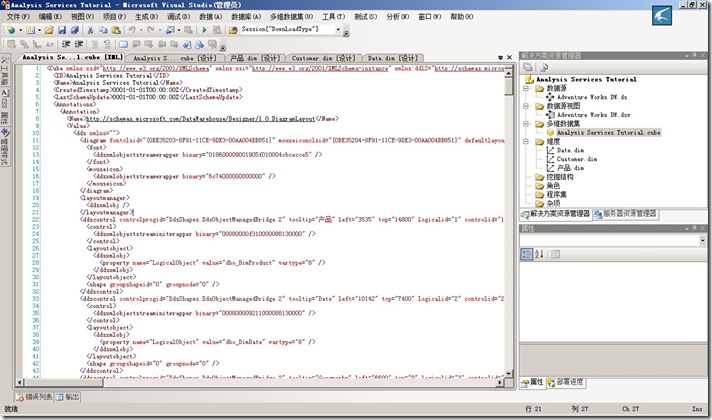Viewport: 712px width, 420px height.
Task: Collapse the 多维数据集 folder node
Action: (526, 124)
